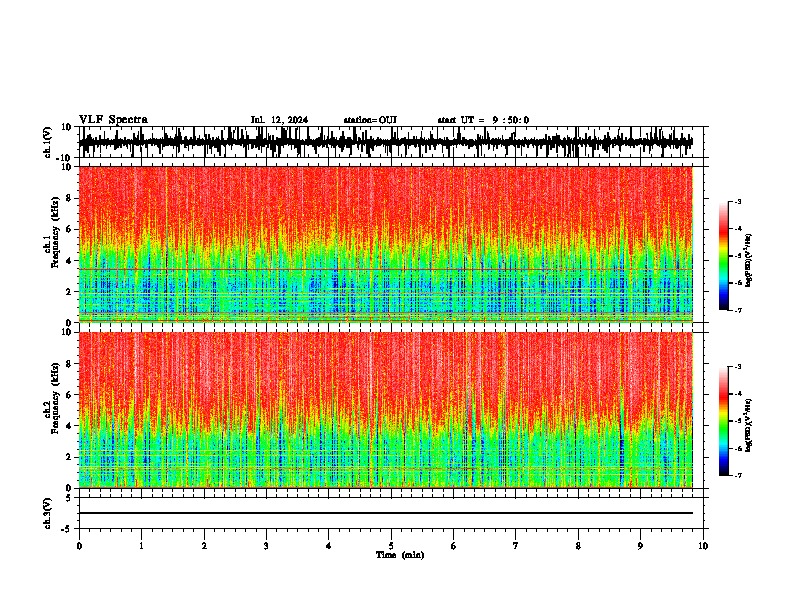Click inside the ch.2 spectrogram panel

pos(385,410)
